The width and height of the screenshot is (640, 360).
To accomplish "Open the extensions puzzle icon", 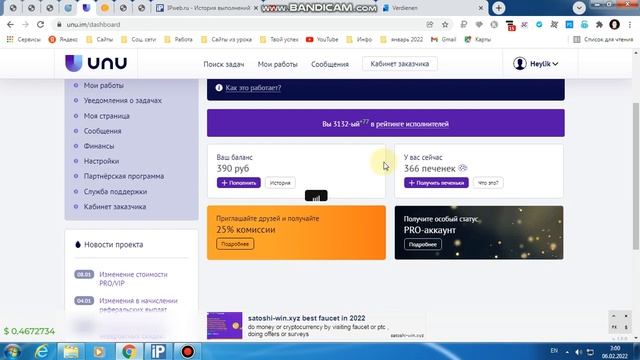I will (599, 24).
